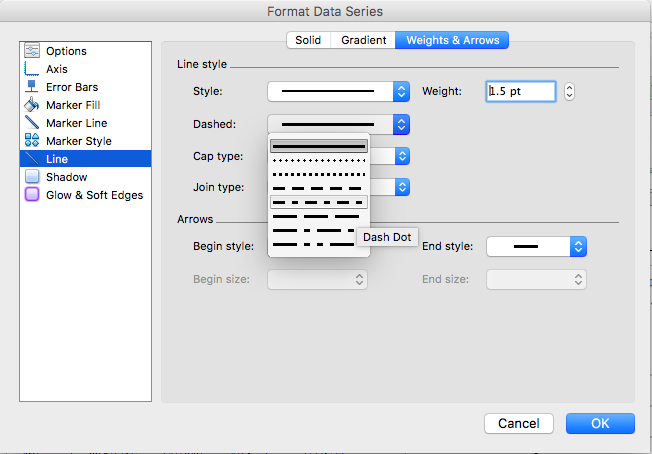652x454 pixels.
Task: Confirm with the OK button
Action: 599,423
